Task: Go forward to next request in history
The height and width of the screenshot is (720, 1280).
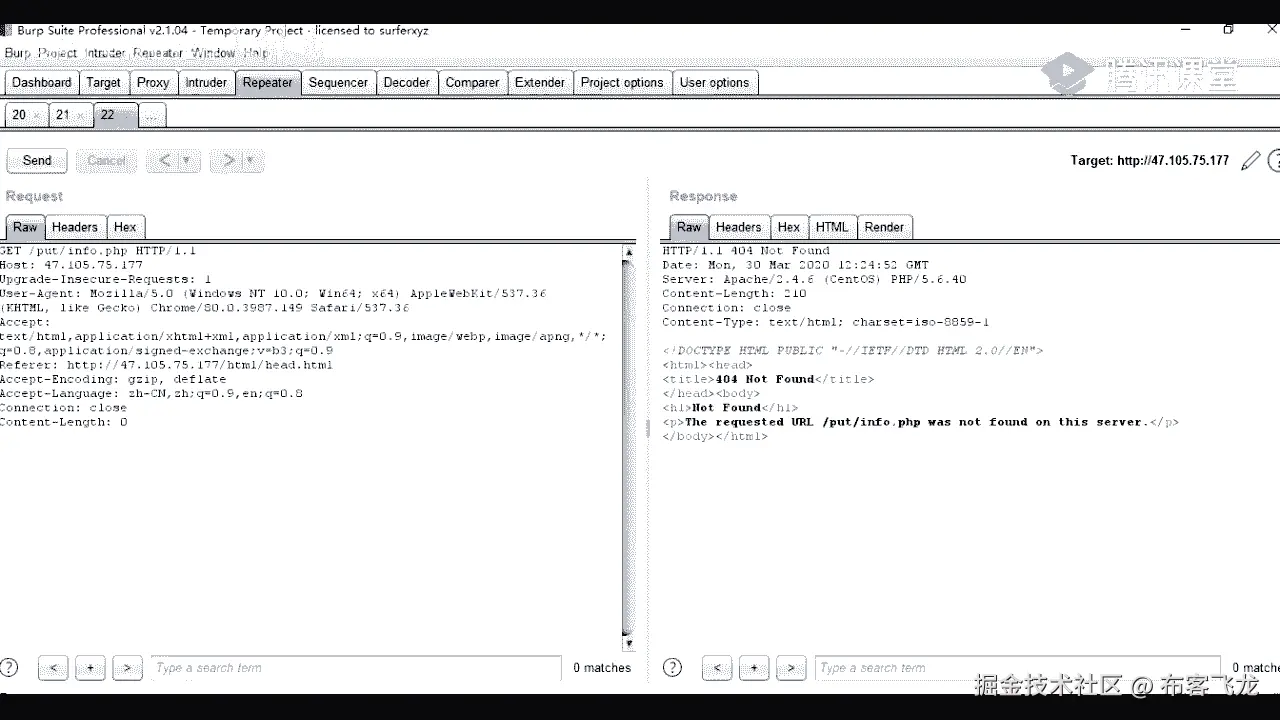Action: click(x=229, y=160)
